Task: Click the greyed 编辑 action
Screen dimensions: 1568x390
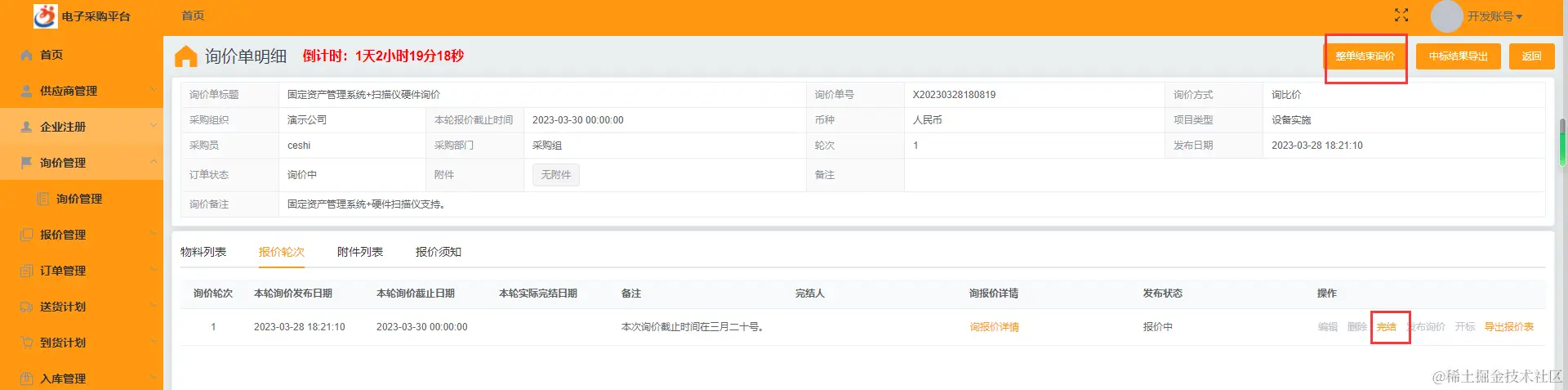Action: pyautogui.click(x=1328, y=327)
